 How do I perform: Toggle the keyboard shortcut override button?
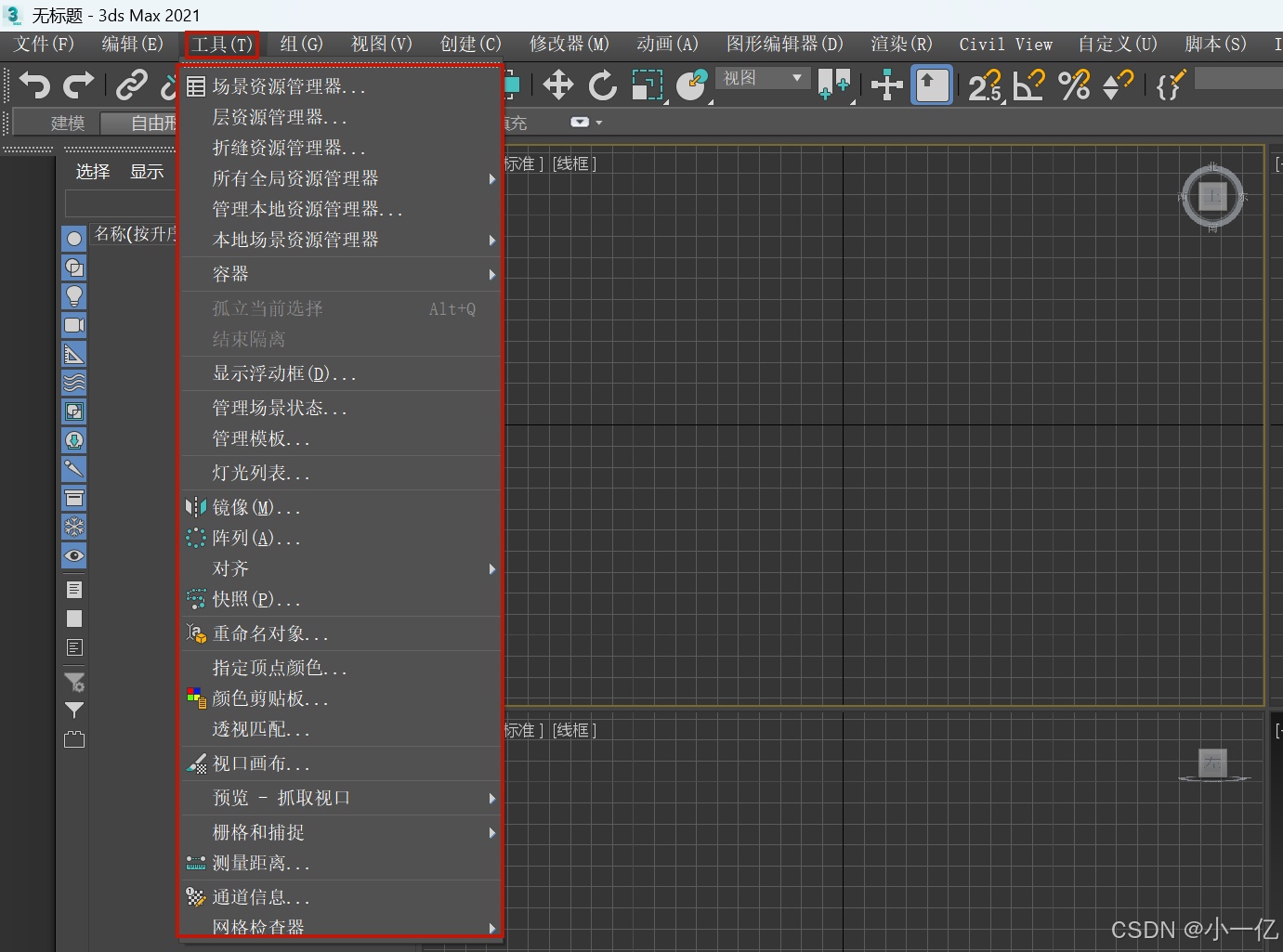click(932, 85)
